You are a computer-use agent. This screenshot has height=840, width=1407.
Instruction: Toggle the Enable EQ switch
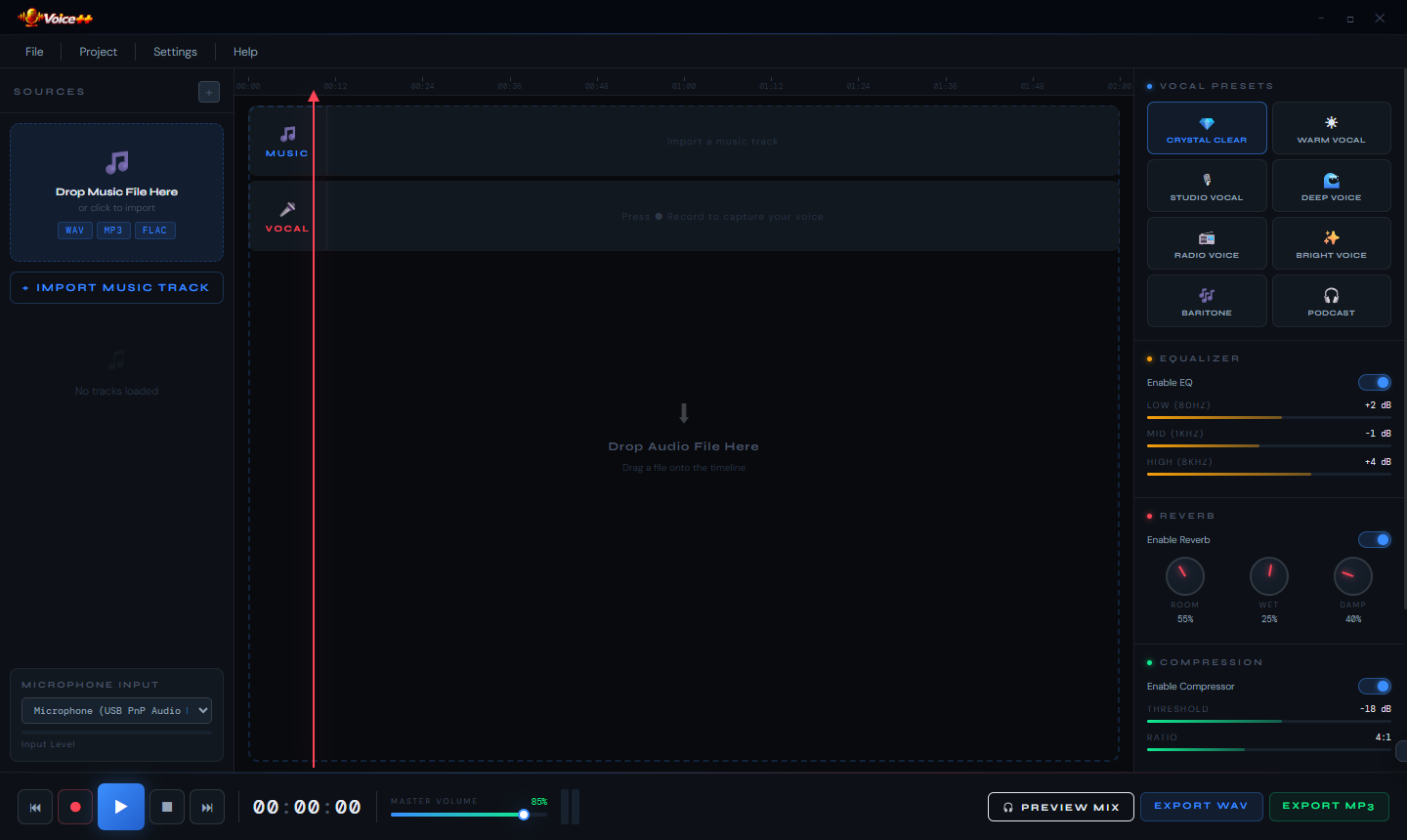click(x=1375, y=383)
